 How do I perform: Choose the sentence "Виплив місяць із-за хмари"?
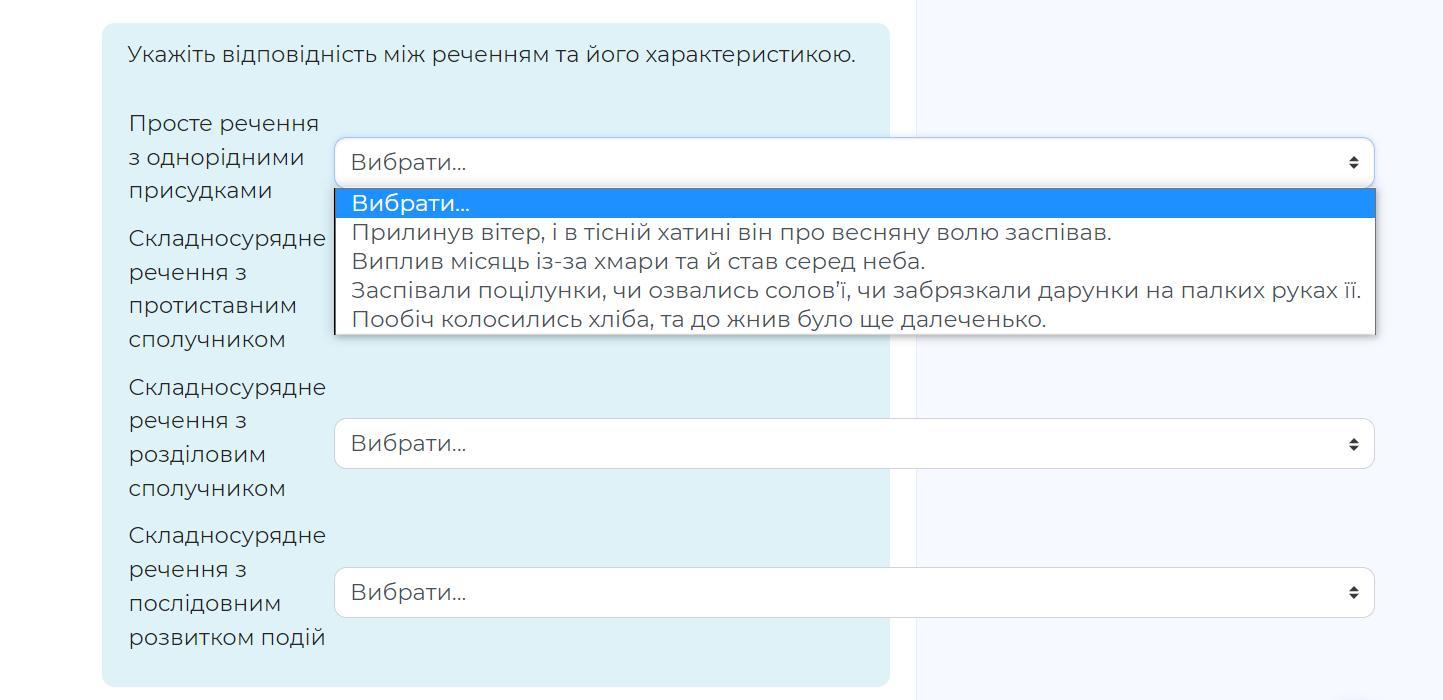pos(638,262)
